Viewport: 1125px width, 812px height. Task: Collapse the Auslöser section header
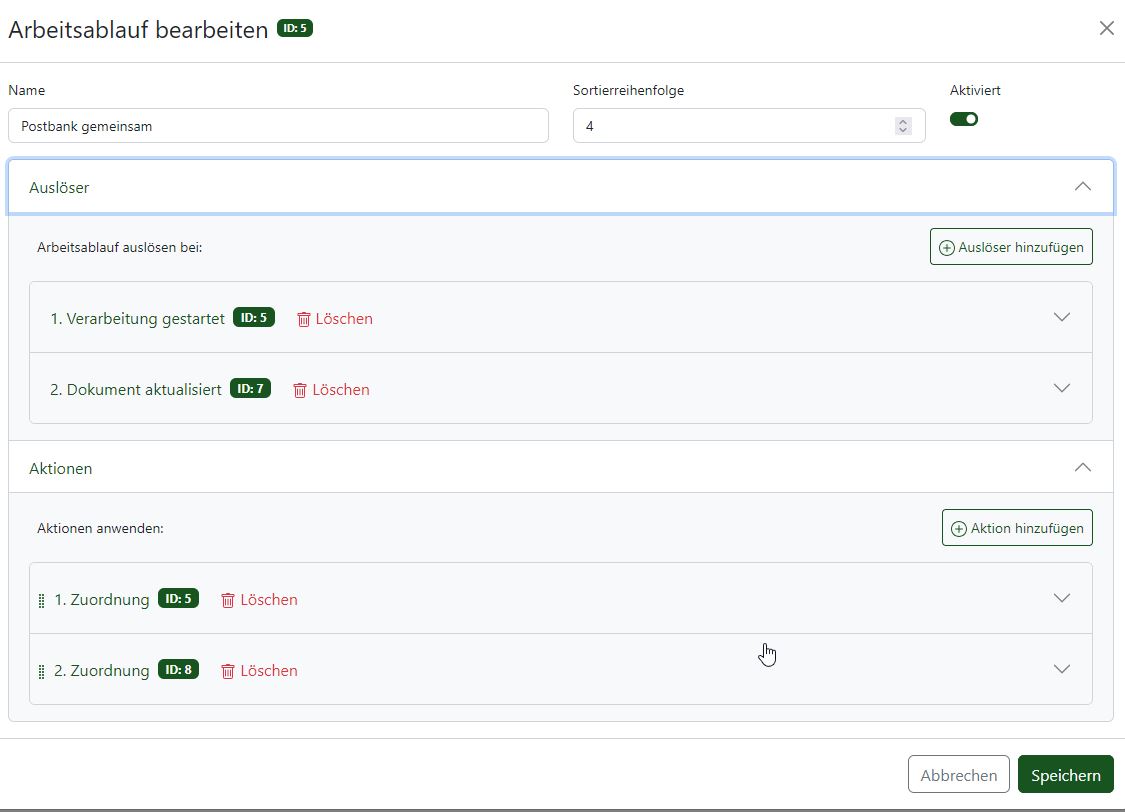1082,187
